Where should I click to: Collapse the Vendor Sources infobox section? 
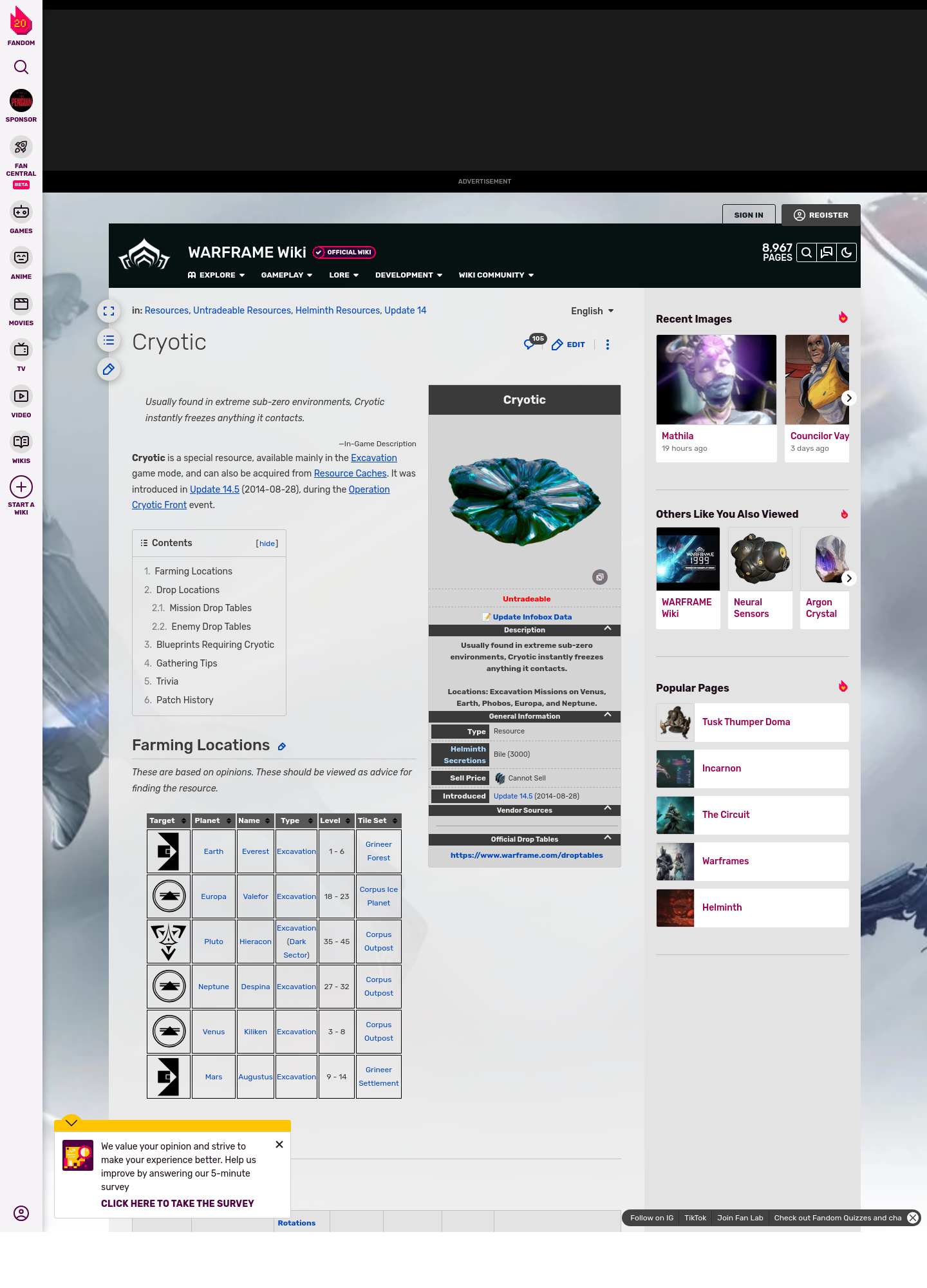tap(607, 809)
